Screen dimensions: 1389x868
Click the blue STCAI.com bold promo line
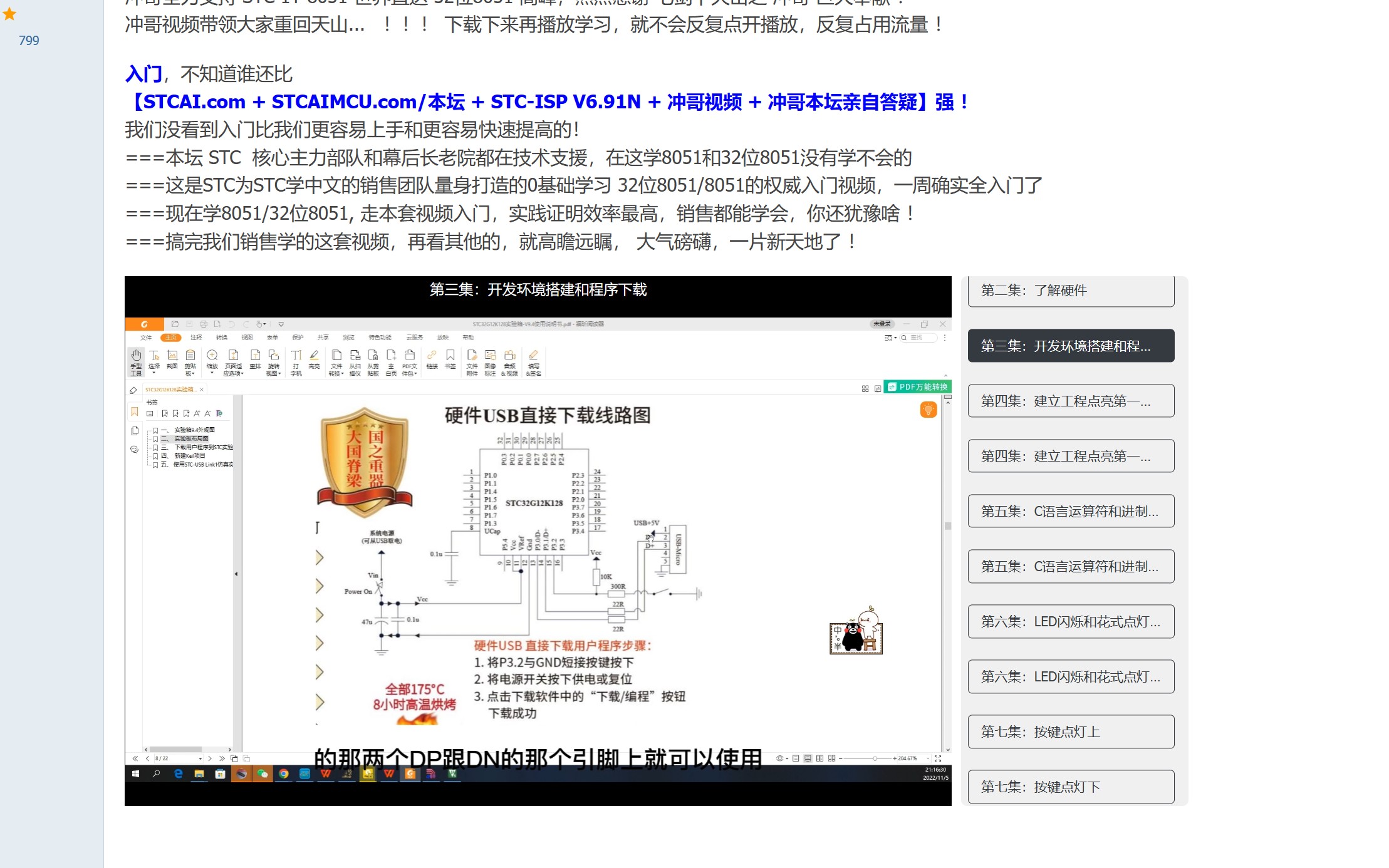click(x=548, y=101)
